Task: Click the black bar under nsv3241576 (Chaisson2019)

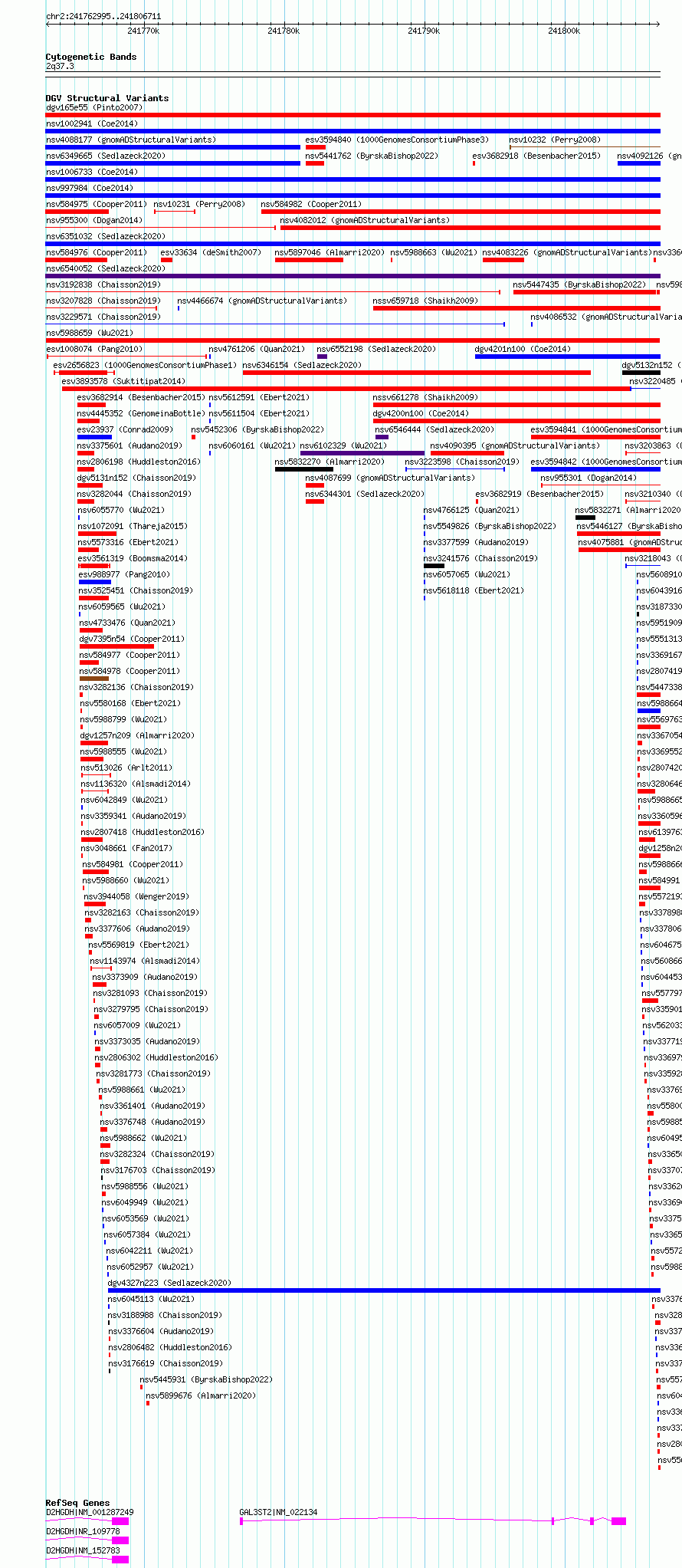Action: tap(434, 566)
